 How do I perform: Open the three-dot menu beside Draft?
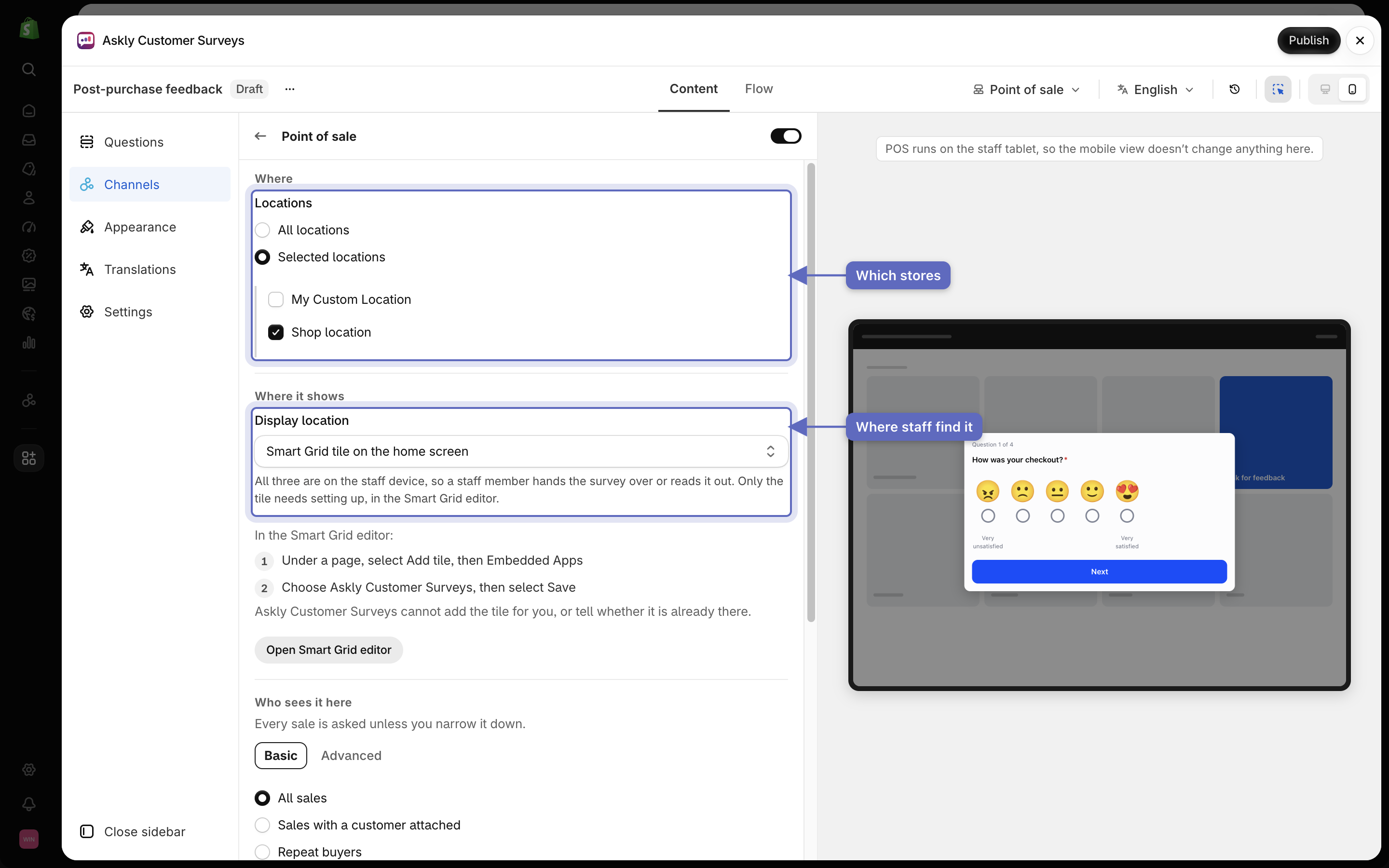click(x=290, y=89)
